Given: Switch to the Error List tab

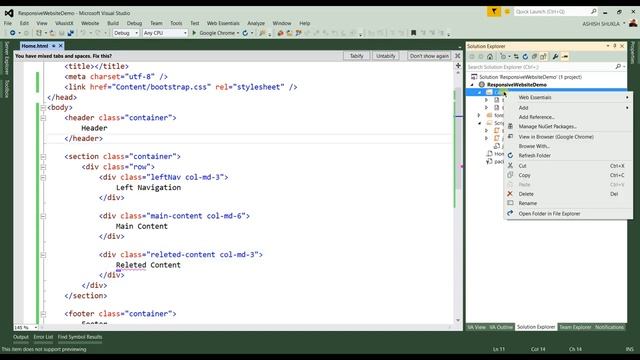Looking at the screenshot, I should pos(43,337).
